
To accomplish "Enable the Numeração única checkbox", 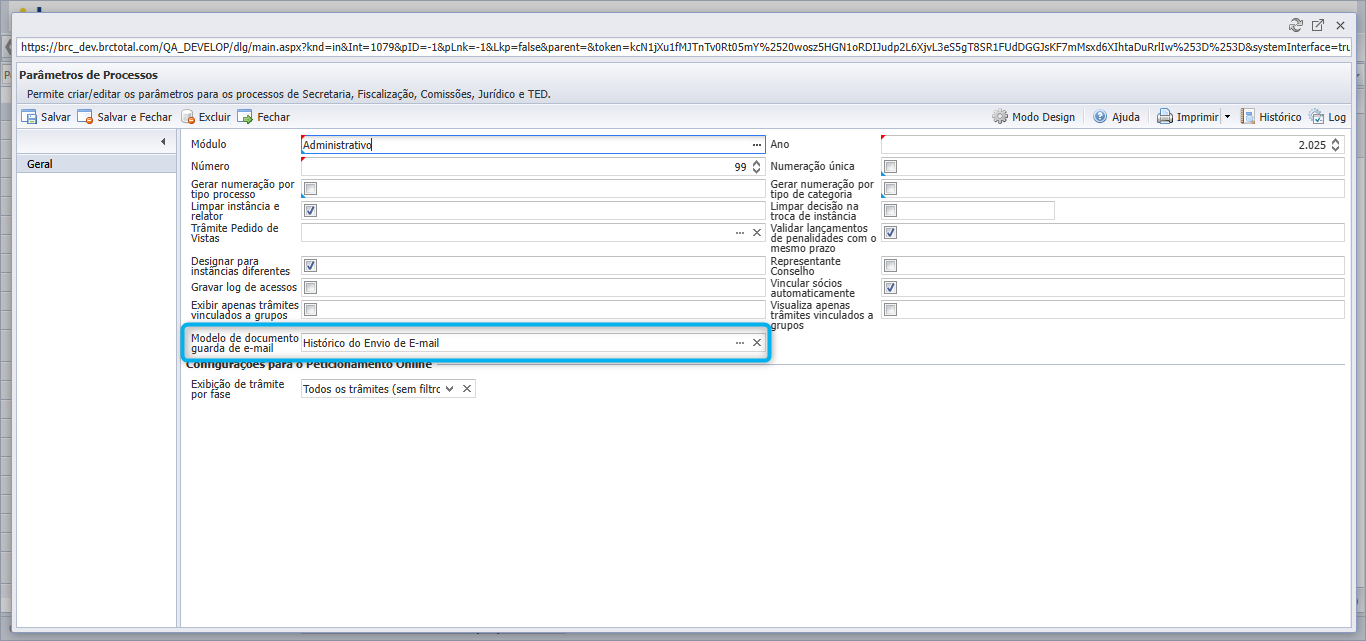I will 891,166.
